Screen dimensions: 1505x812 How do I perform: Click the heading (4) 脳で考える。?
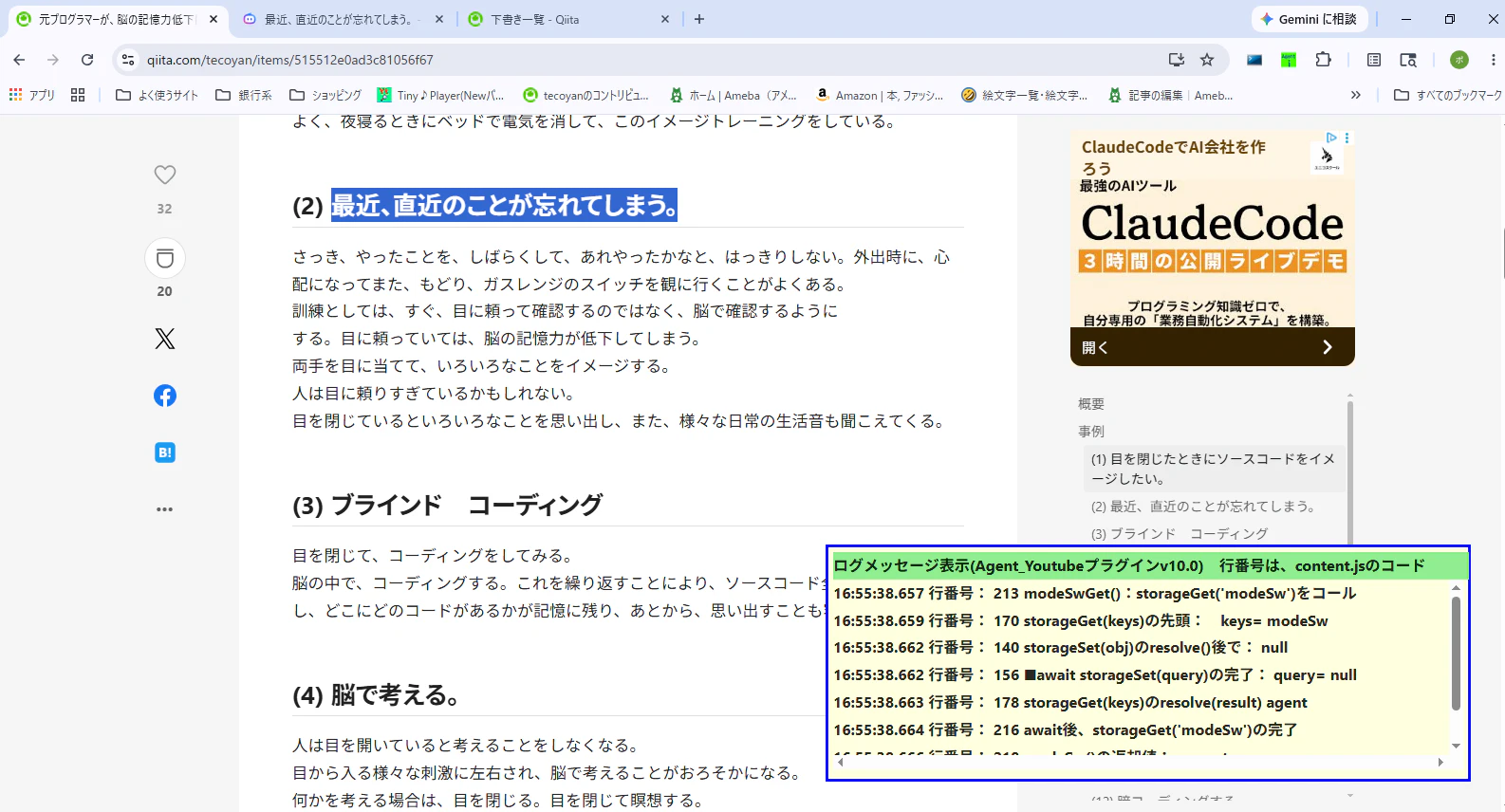pyautogui.click(x=377, y=695)
